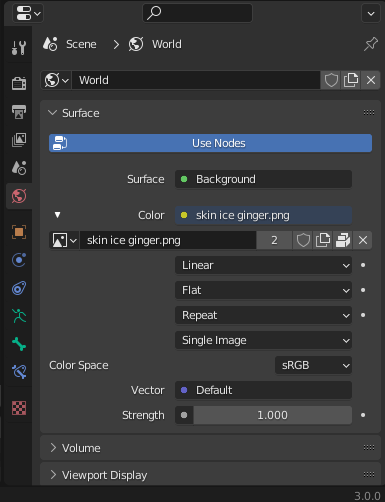Open the View Layer properties tab
The width and height of the screenshot is (385, 502).
[x=19, y=140]
